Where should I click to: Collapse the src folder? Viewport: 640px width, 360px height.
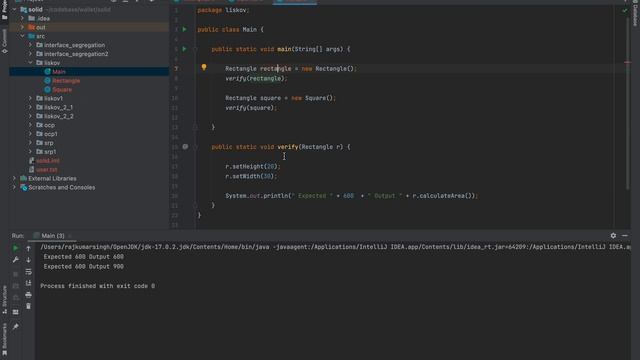tap(22, 36)
